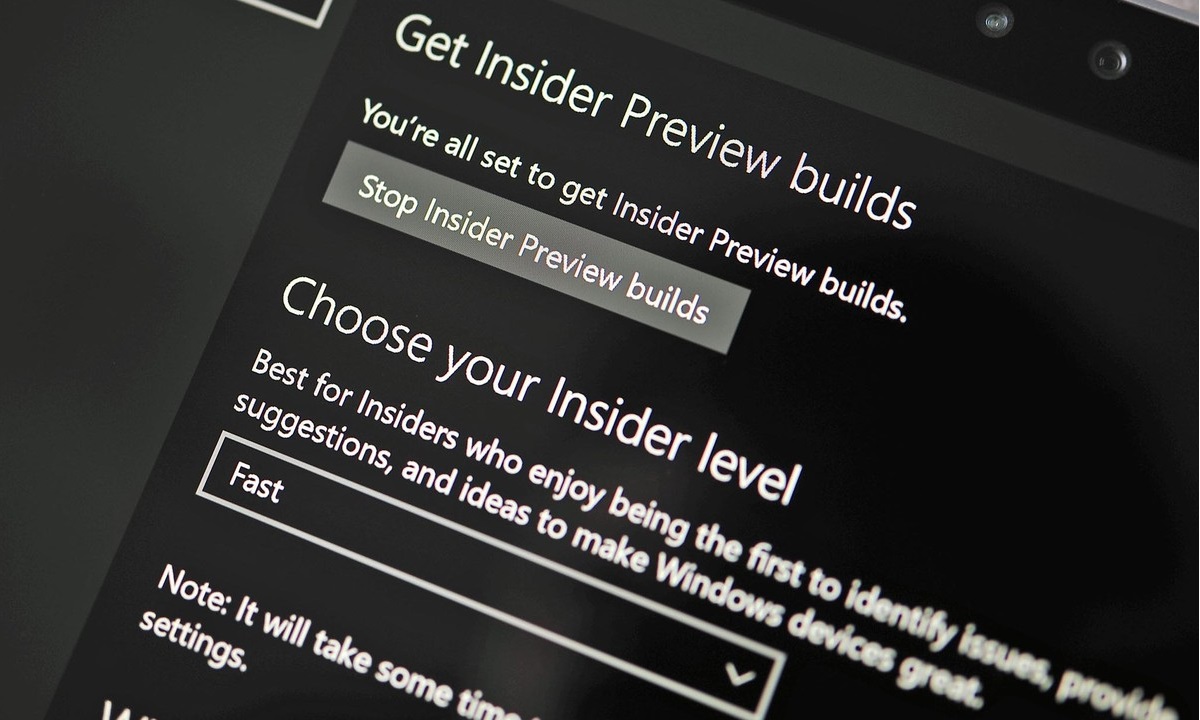Click text "You're all set to get Insider Preview builds."
The height and width of the screenshot is (720, 1200).
633,211
